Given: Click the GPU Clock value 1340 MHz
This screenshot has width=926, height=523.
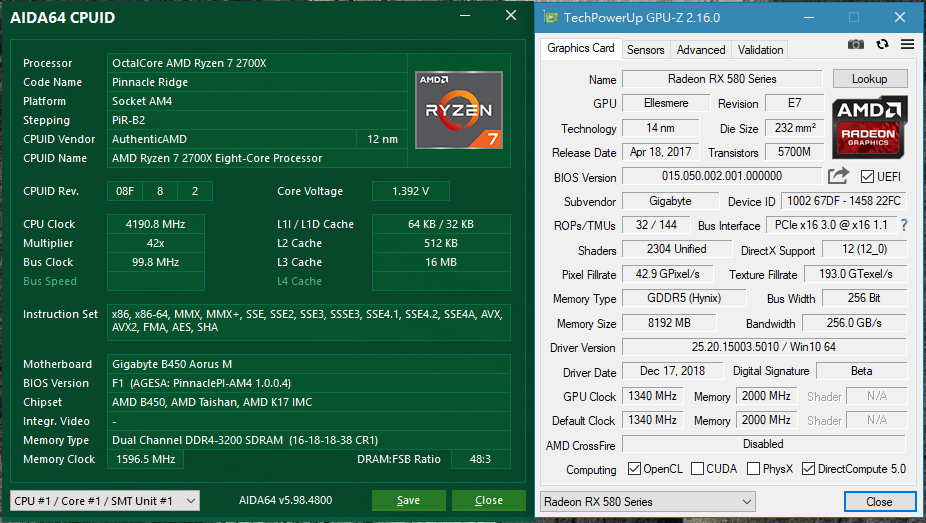Looking at the screenshot, I should coord(652,395).
